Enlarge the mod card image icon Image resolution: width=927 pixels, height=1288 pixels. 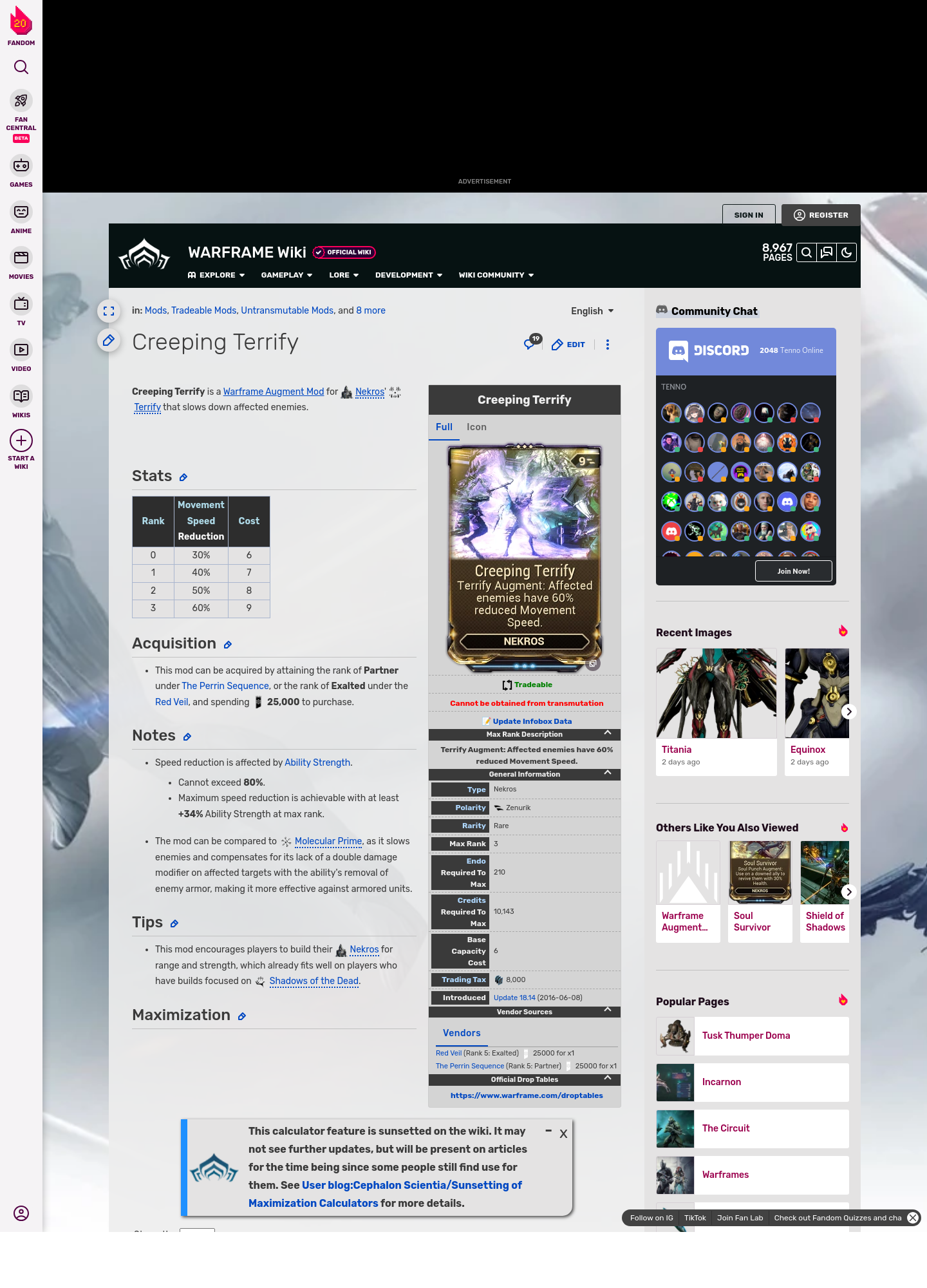pyautogui.click(x=593, y=663)
